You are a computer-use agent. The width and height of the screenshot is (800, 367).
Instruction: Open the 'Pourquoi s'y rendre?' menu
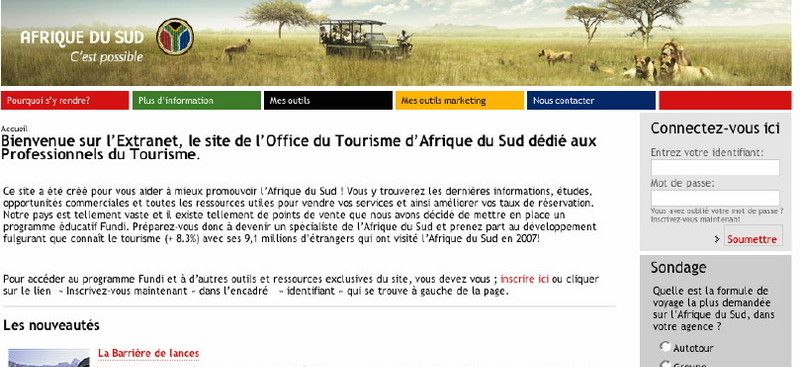pos(65,101)
